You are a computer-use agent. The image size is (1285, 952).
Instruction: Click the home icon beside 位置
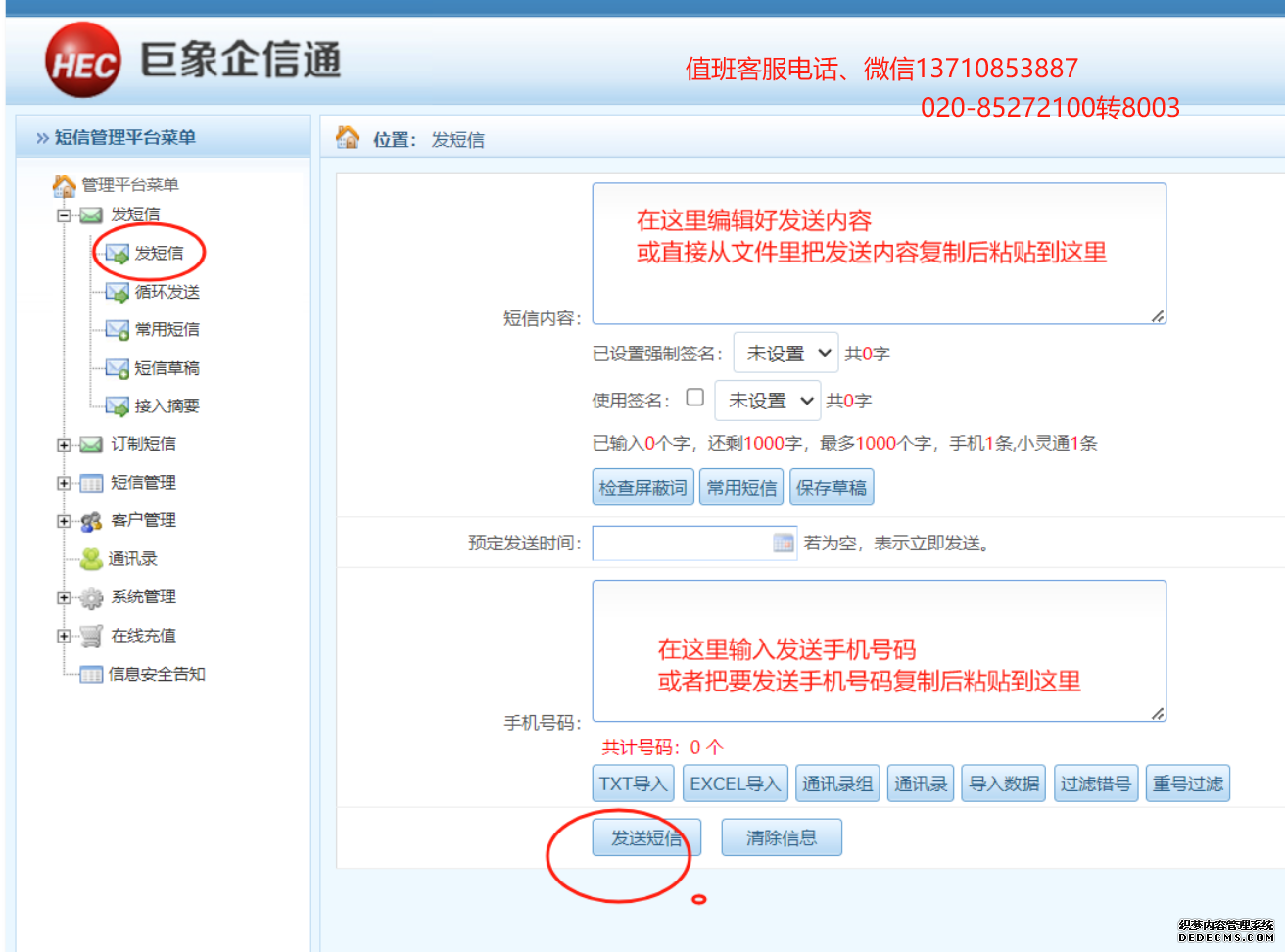(x=348, y=138)
